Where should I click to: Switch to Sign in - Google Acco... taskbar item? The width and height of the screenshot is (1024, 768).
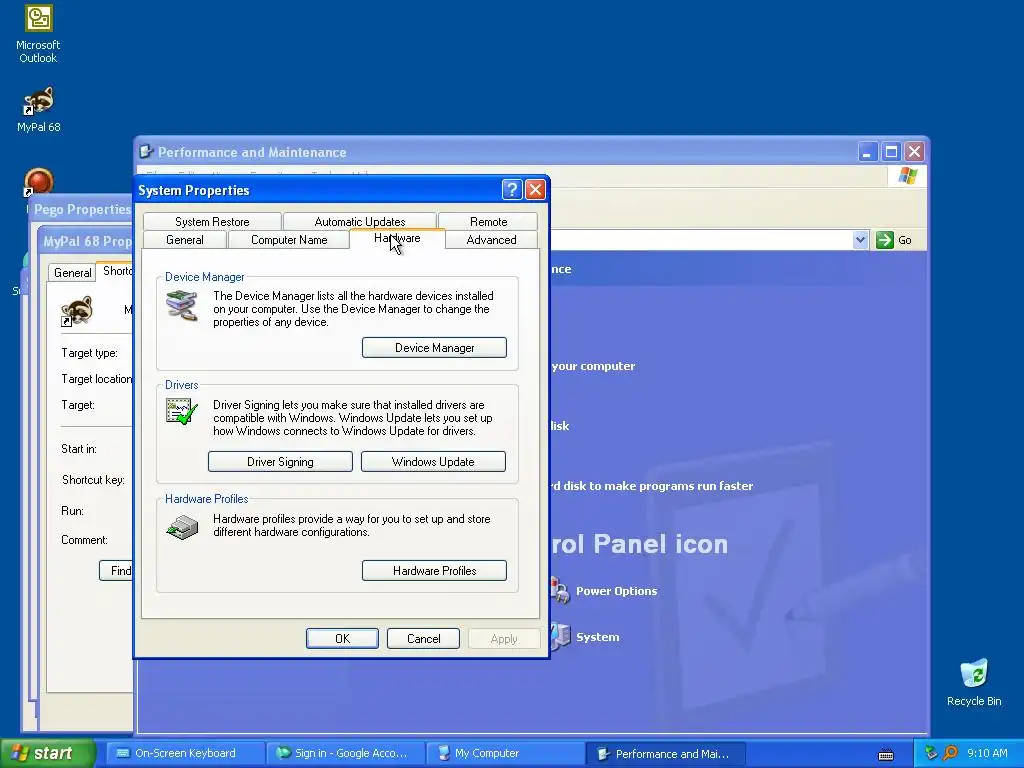(x=345, y=753)
